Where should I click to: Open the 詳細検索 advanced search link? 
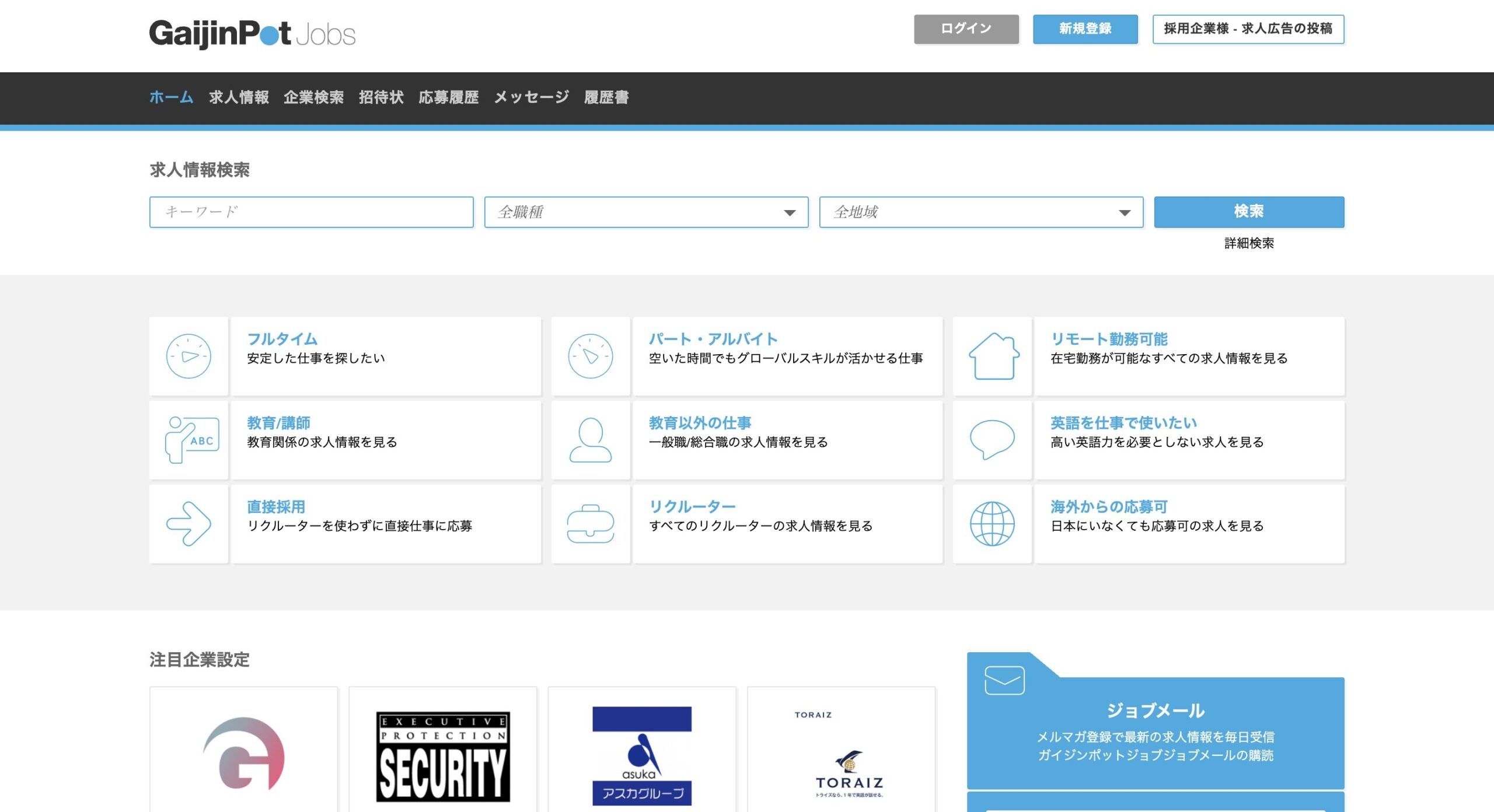(x=1249, y=243)
